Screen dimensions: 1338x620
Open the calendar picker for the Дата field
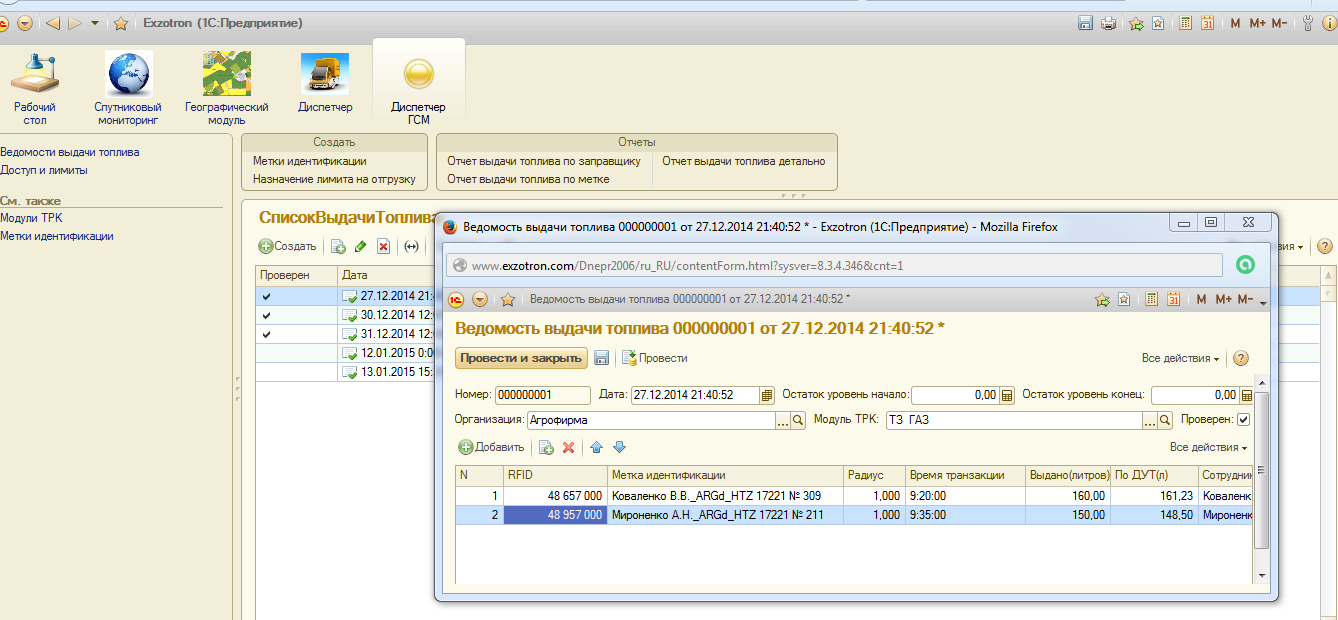pyautogui.click(x=767, y=395)
